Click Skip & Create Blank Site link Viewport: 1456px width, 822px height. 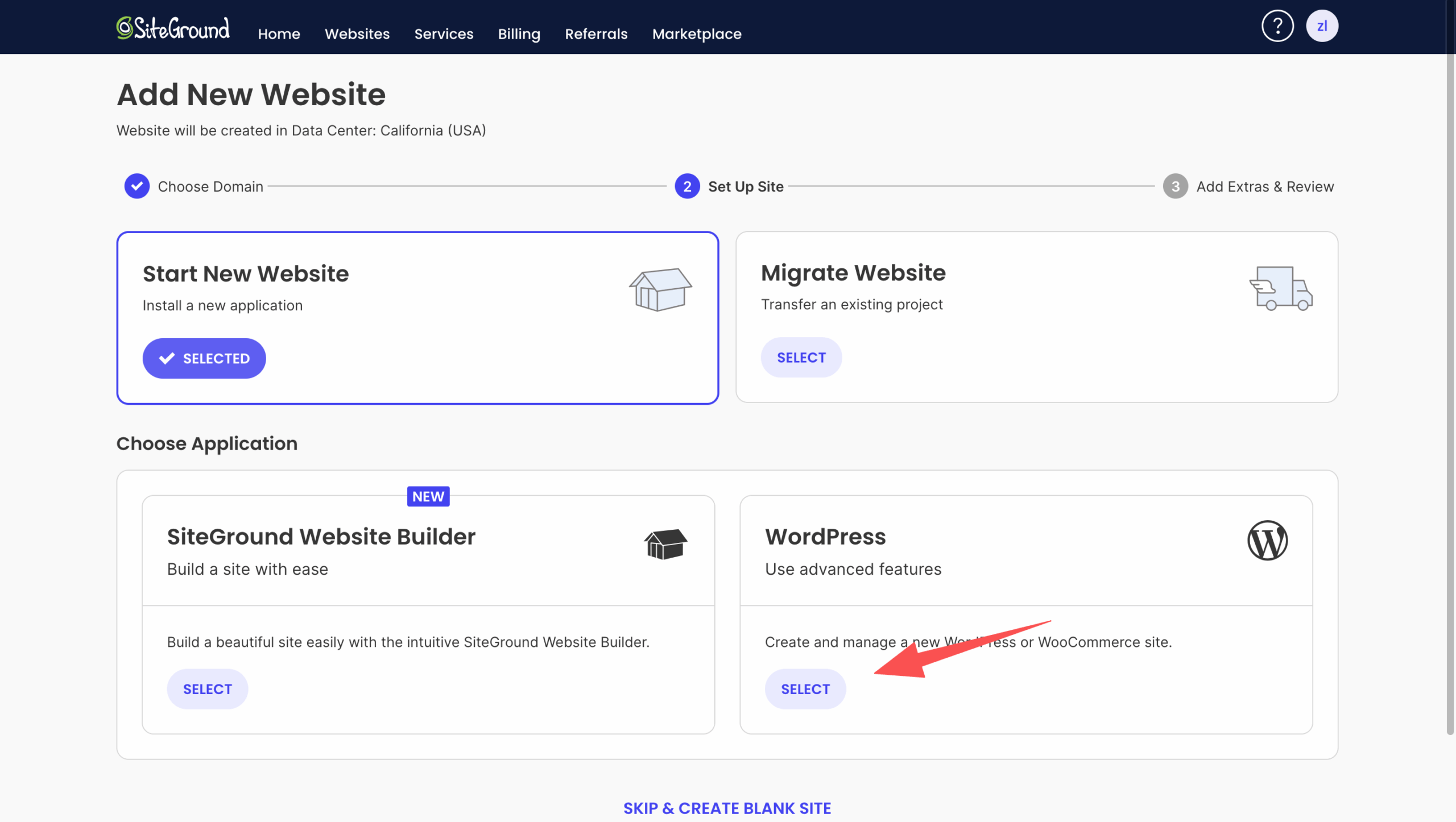pyautogui.click(x=727, y=808)
